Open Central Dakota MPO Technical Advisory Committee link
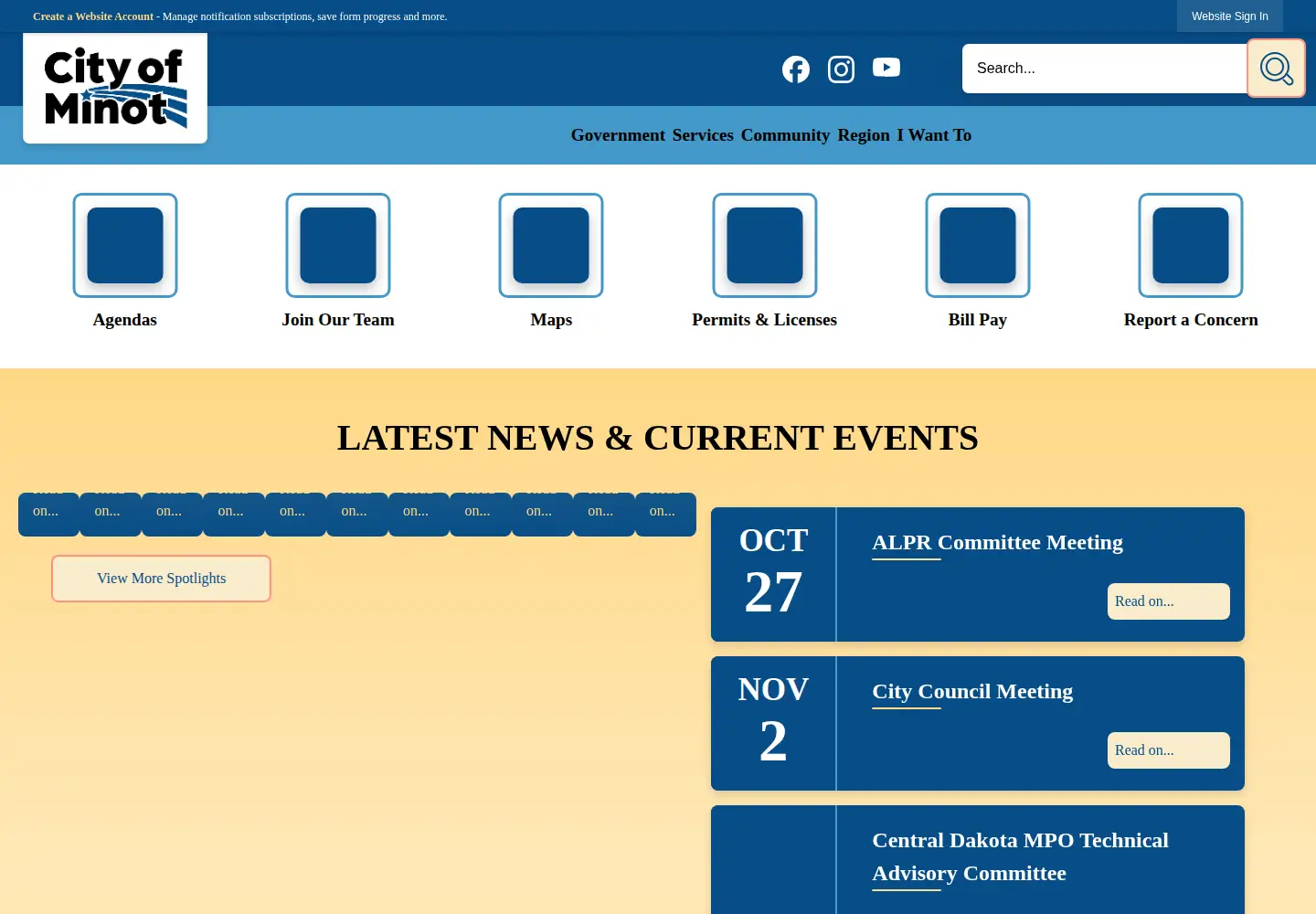 (x=1020, y=856)
